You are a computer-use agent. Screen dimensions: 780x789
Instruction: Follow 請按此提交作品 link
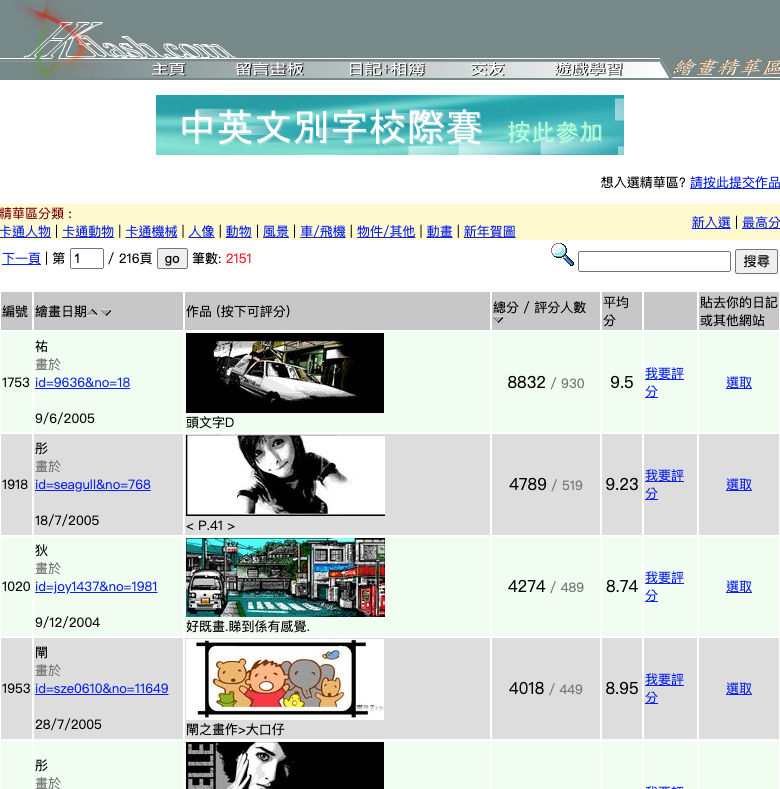coord(735,182)
